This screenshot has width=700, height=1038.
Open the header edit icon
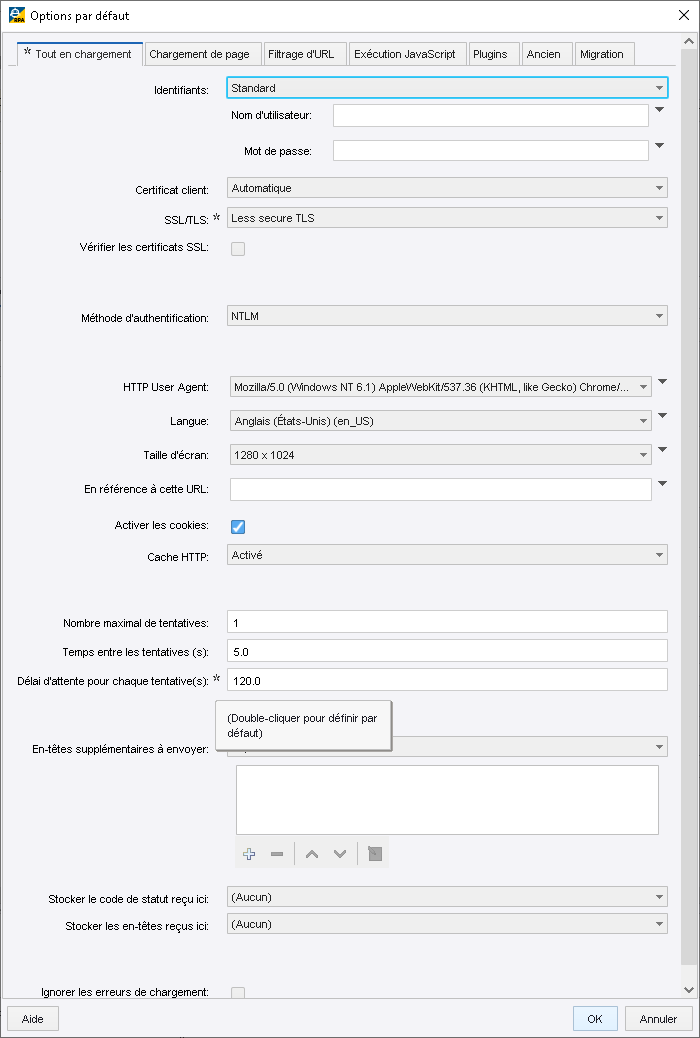373,853
